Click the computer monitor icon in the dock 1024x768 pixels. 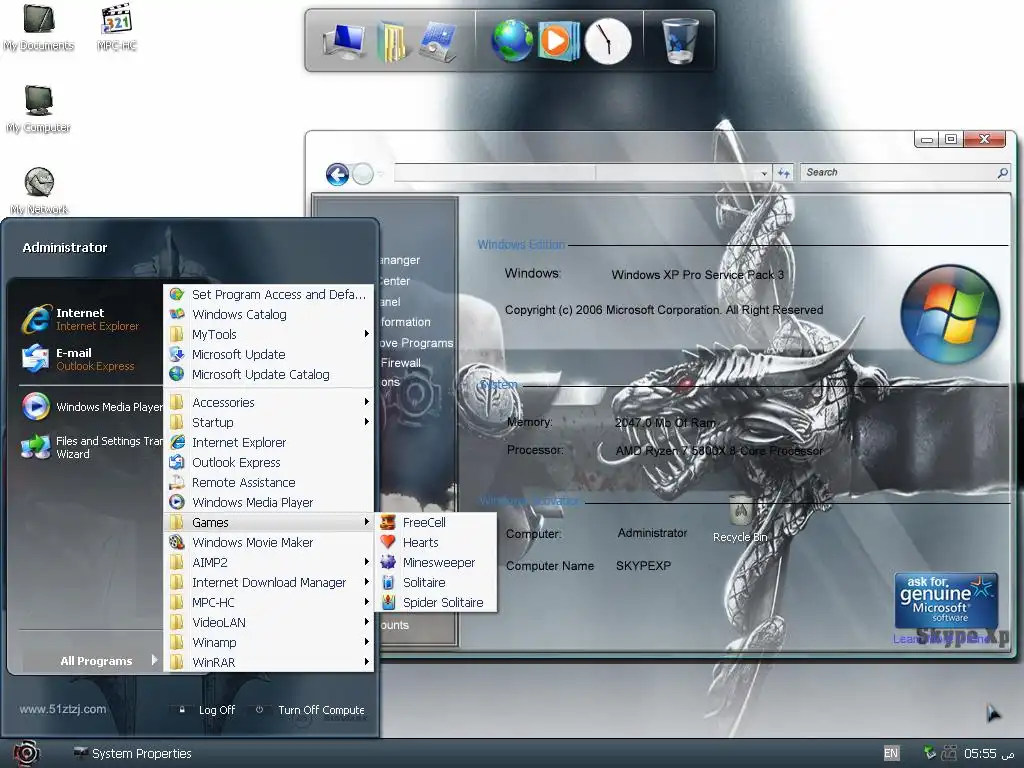click(345, 42)
